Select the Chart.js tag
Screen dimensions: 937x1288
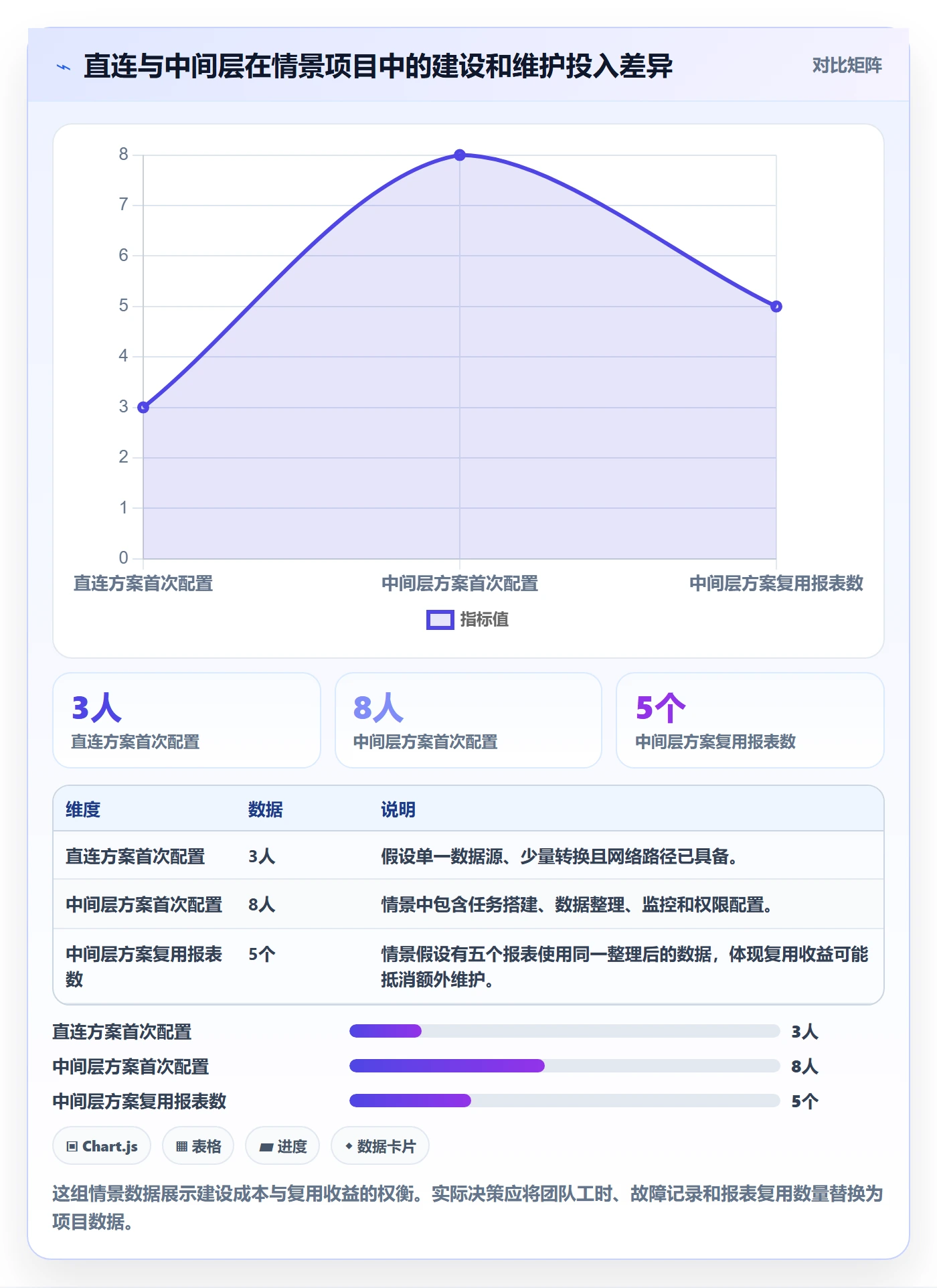click(102, 1146)
